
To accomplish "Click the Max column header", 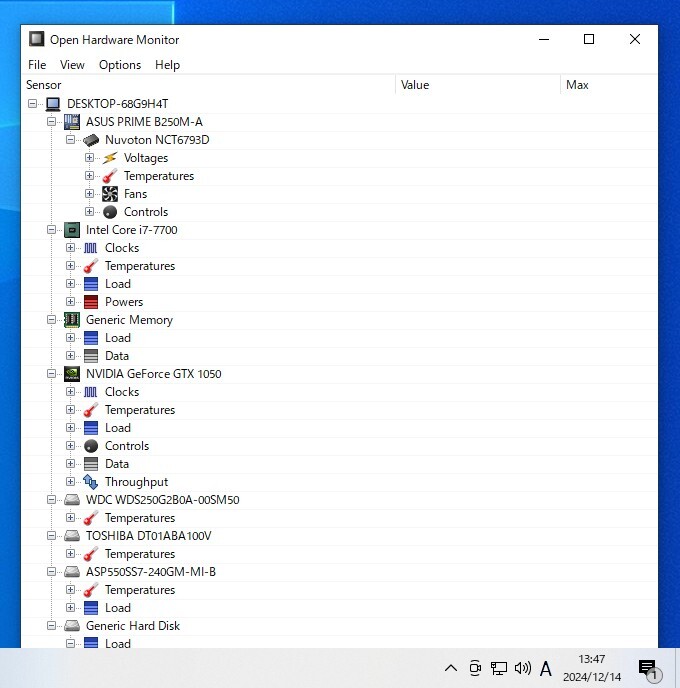I will [x=609, y=85].
